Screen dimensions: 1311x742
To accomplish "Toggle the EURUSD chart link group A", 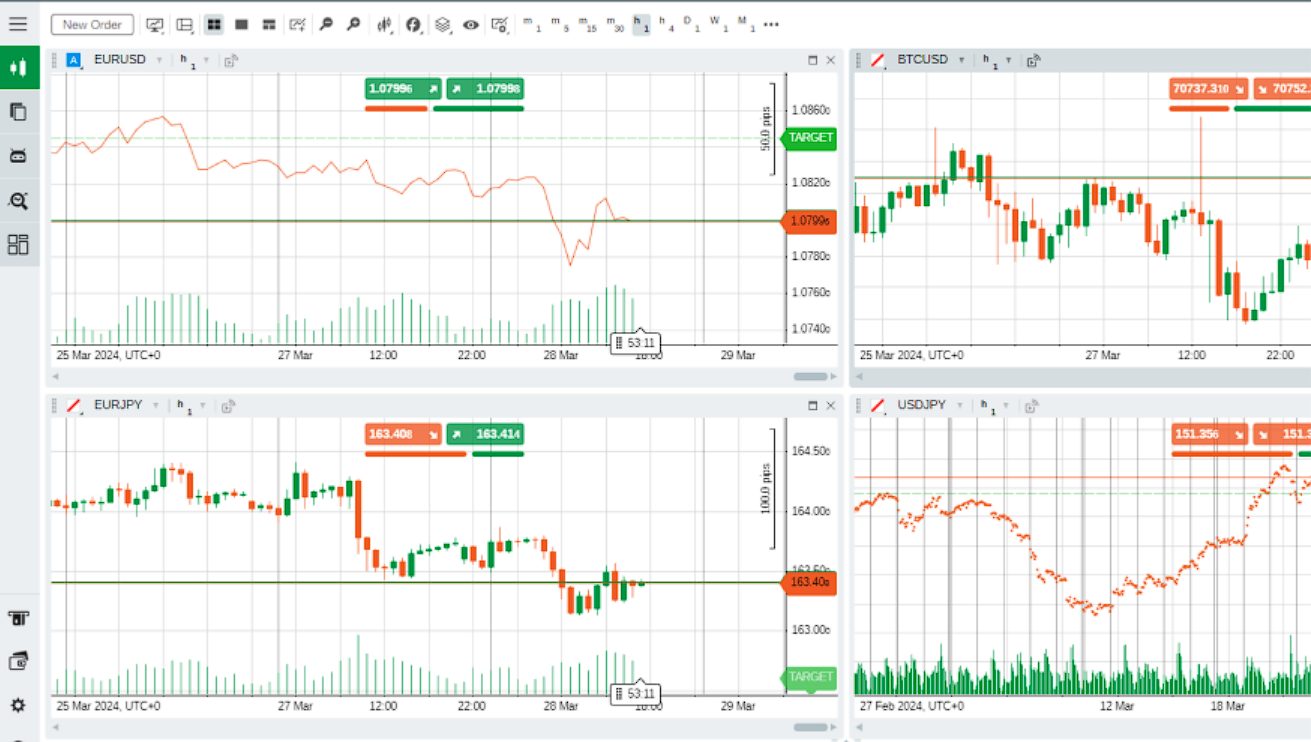I will click(x=74, y=60).
